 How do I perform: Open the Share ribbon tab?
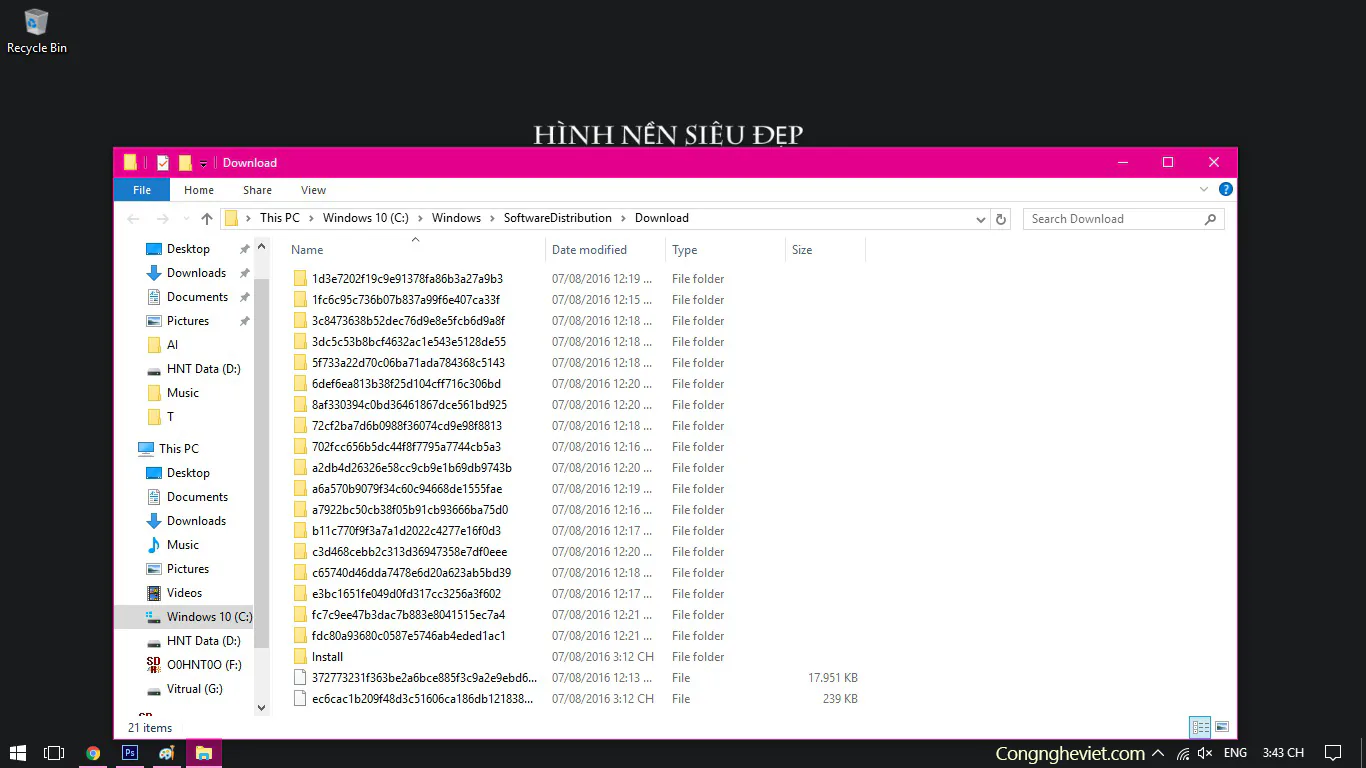257,190
